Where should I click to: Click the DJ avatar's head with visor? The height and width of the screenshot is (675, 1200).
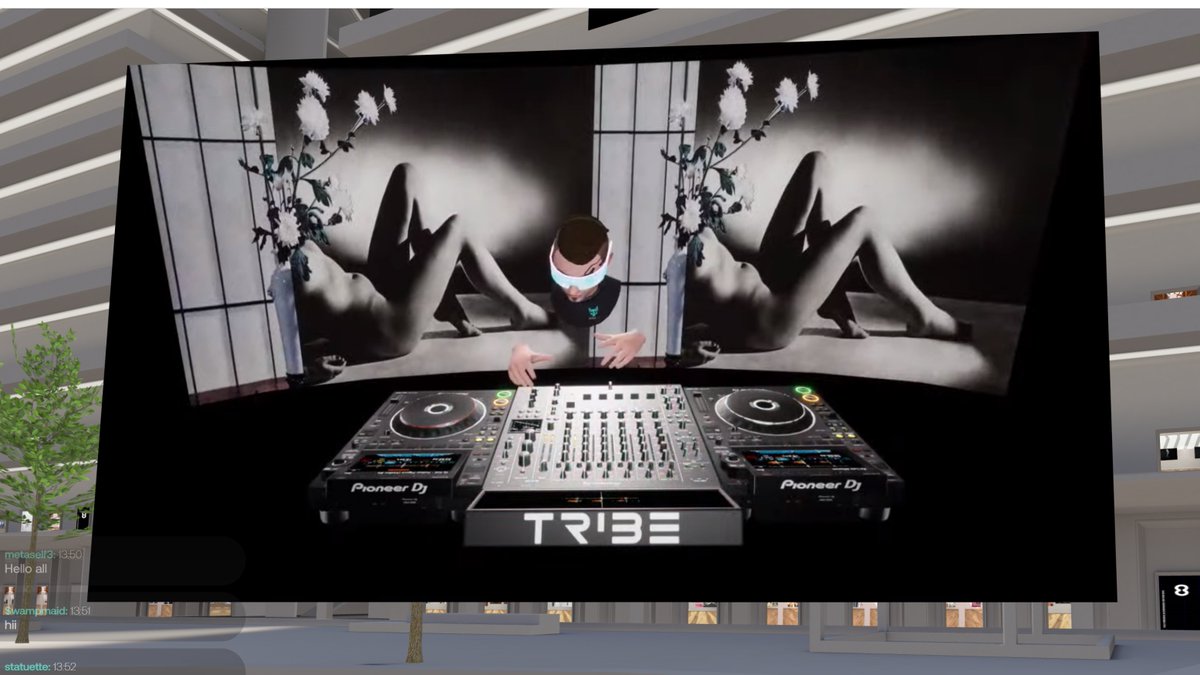pyautogui.click(x=580, y=257)
